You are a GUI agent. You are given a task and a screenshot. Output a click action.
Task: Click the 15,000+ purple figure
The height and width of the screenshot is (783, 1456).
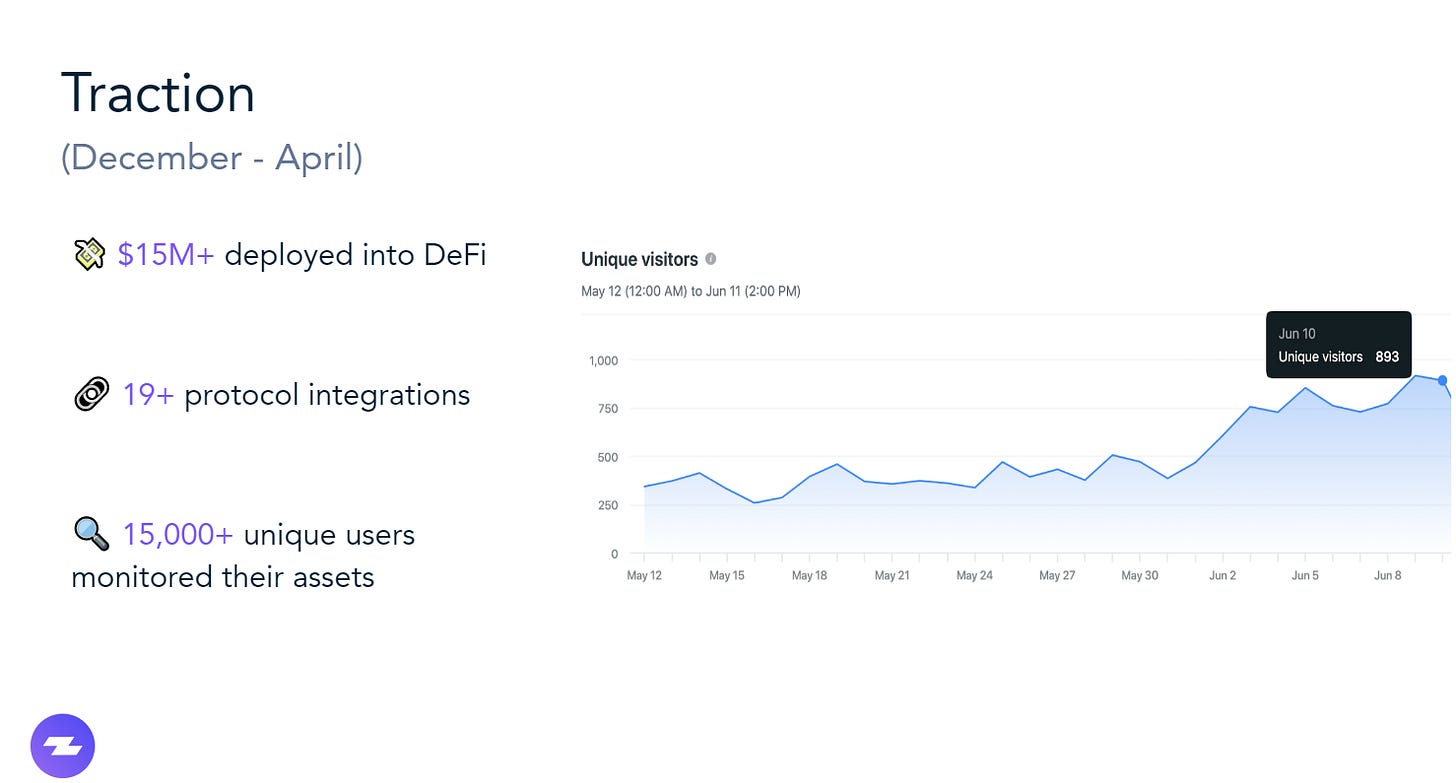click(x=178, y=535)
